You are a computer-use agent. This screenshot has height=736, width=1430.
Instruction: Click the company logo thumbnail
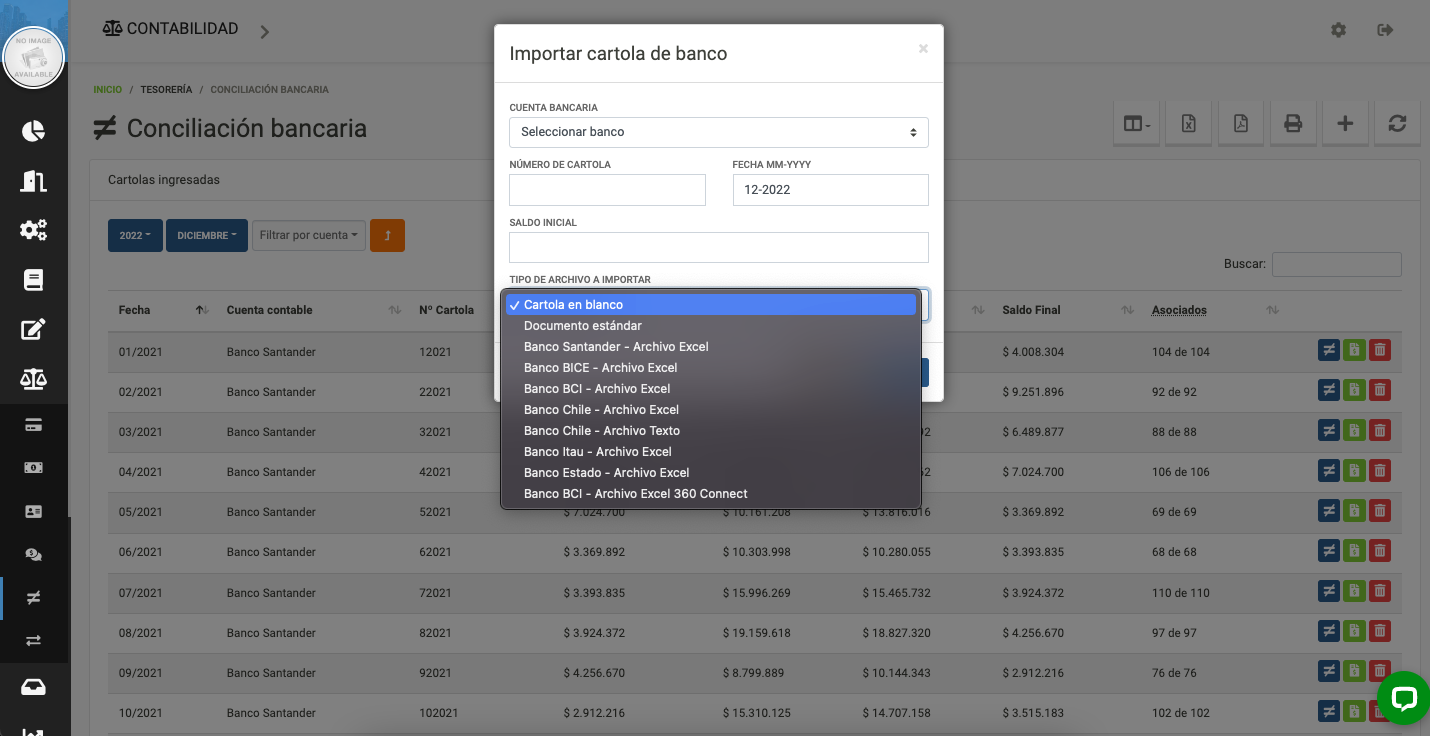pyautogui.click(x=34, y=57)
